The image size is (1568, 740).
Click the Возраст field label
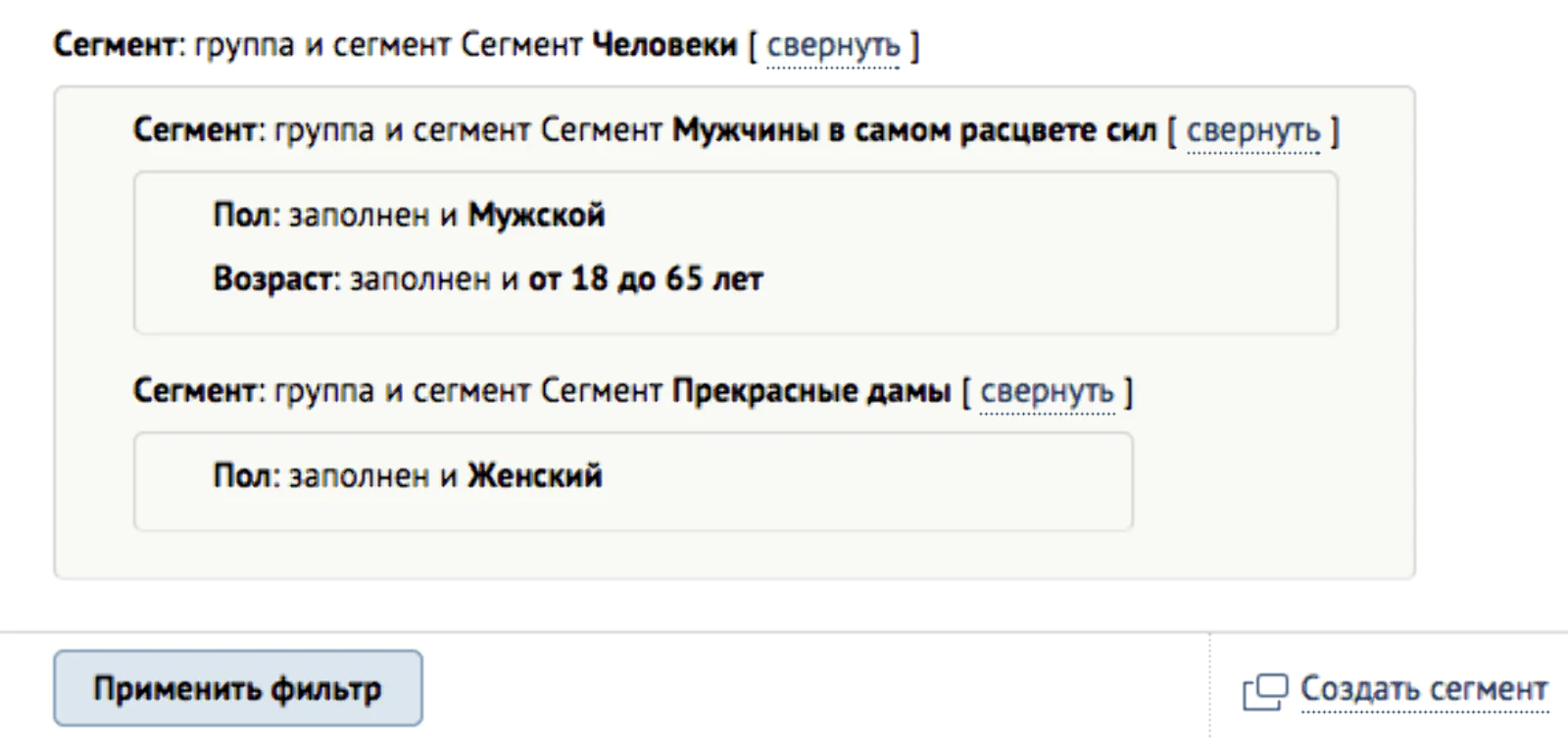point(273,279)
